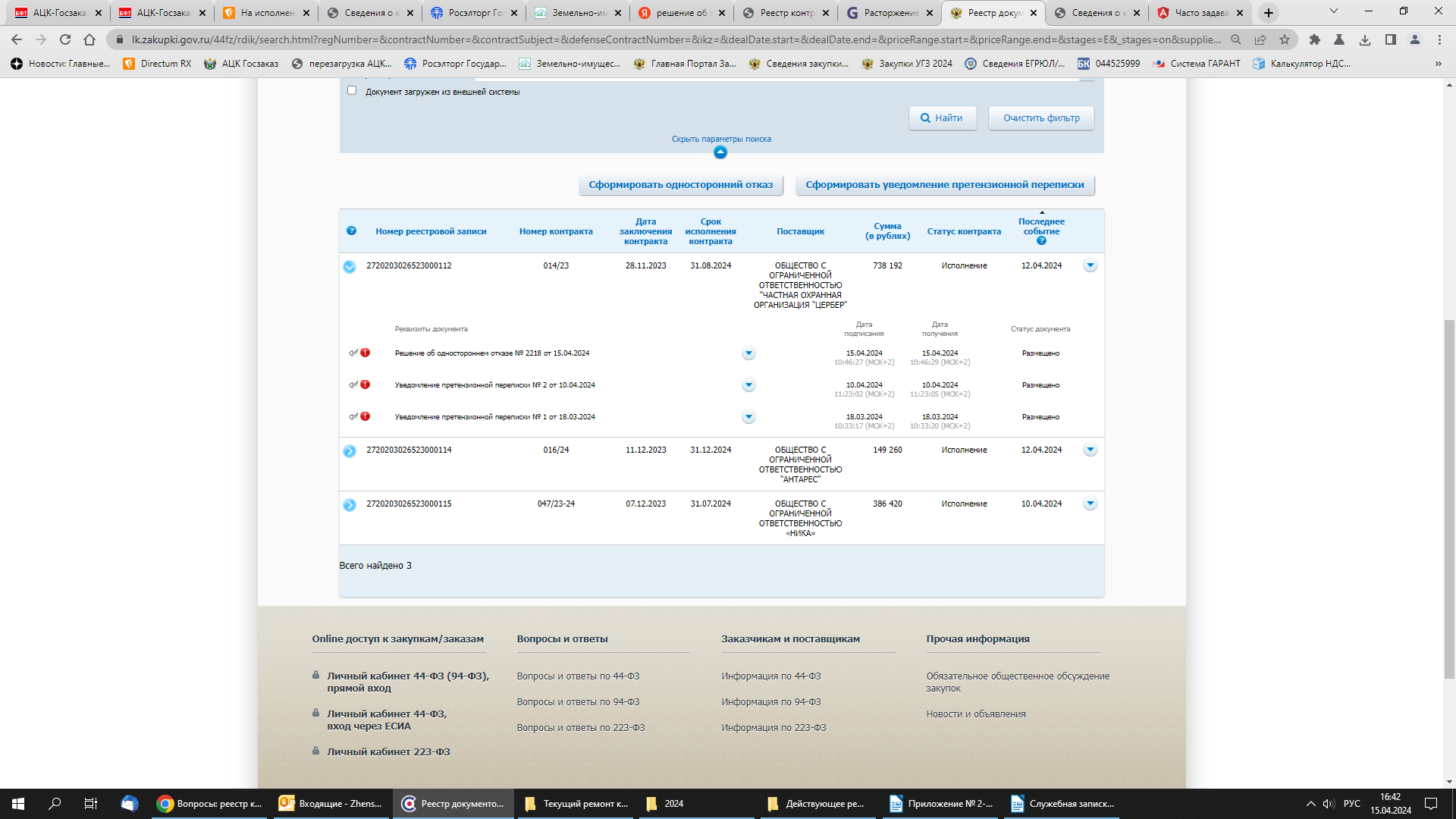
Task: Click the help icon under Последнее событие
Action: click(1041, 241)
